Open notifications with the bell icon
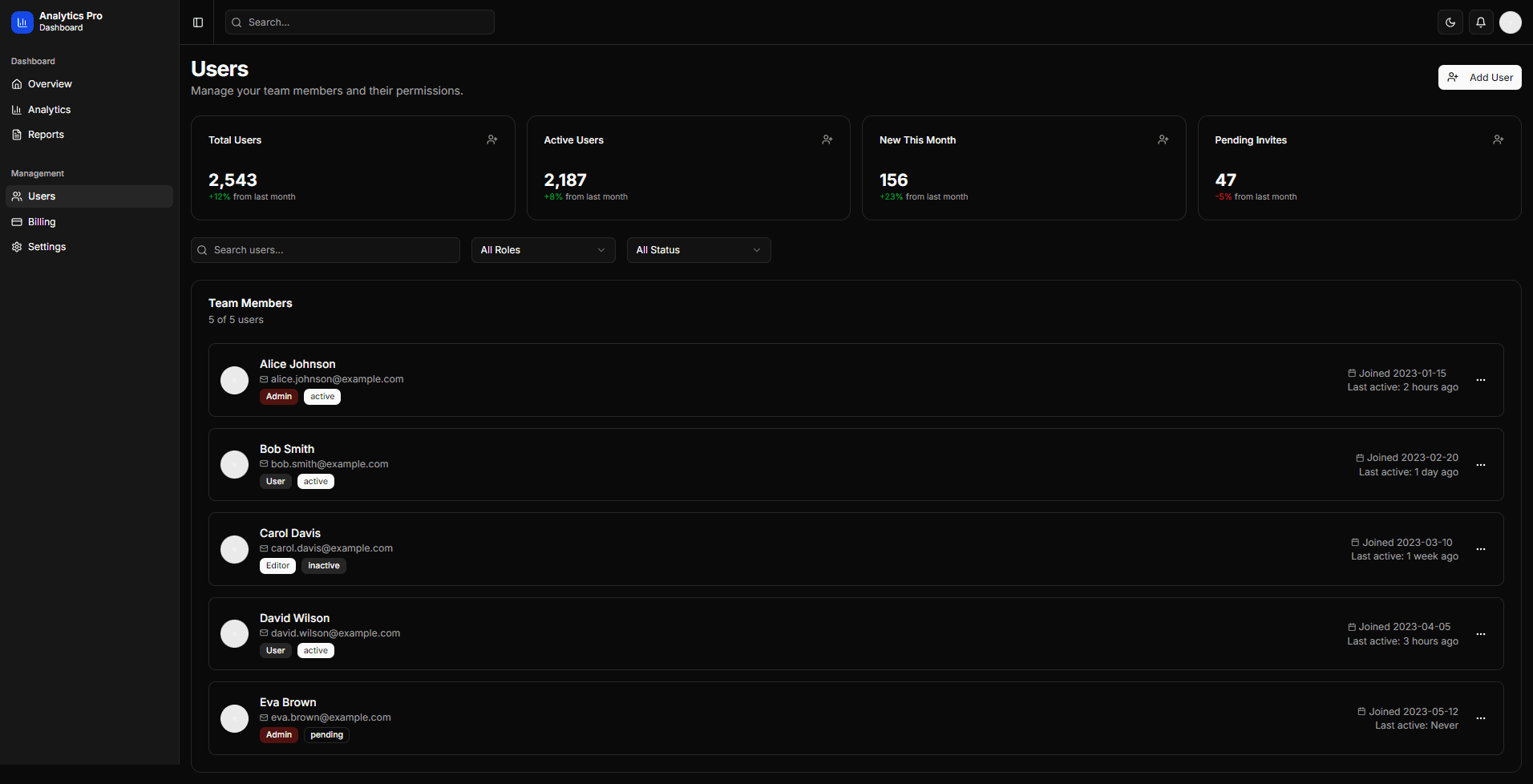The width and height of the screenshot is (1533, 784). tap(1480, 22)
